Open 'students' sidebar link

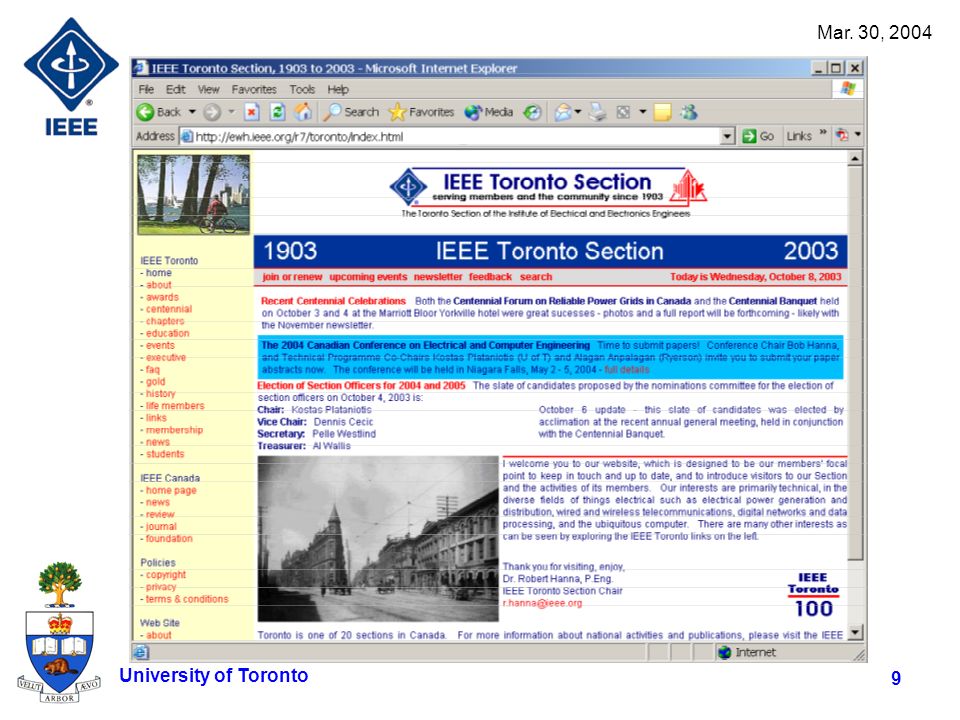(x=165, y=454)
